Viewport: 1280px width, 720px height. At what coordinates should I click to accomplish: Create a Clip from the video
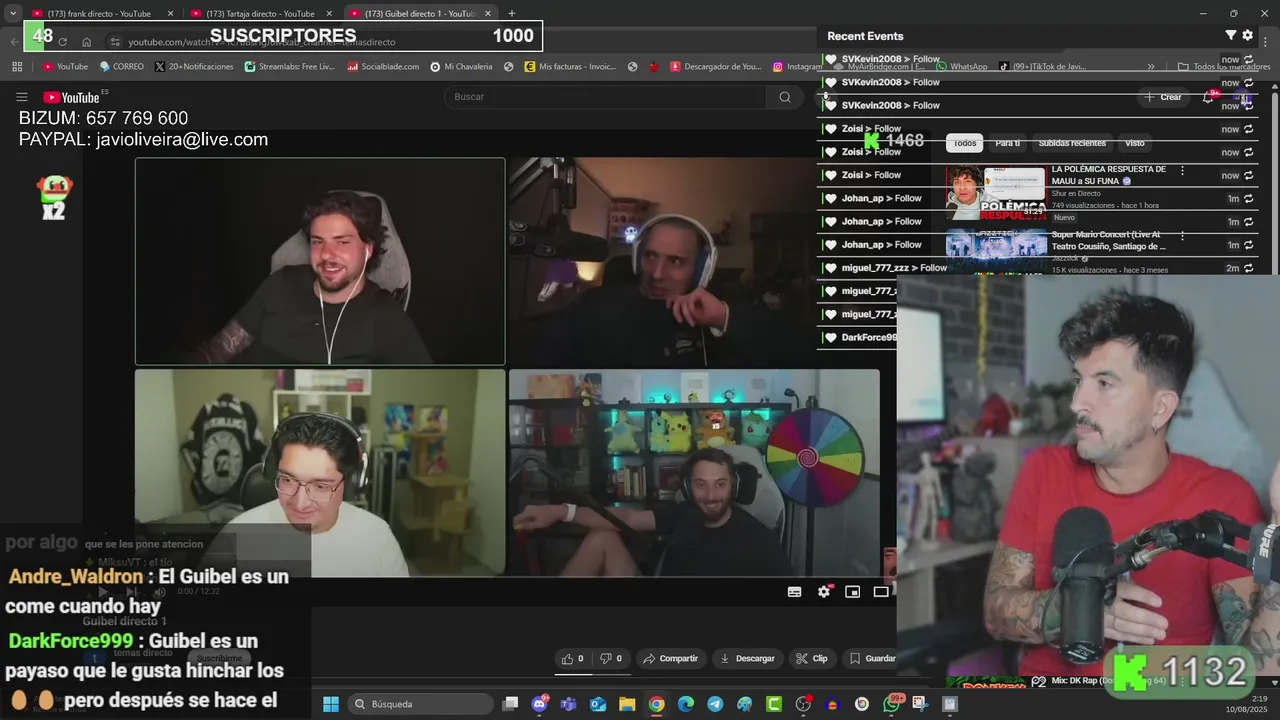(x=812, y=658)
